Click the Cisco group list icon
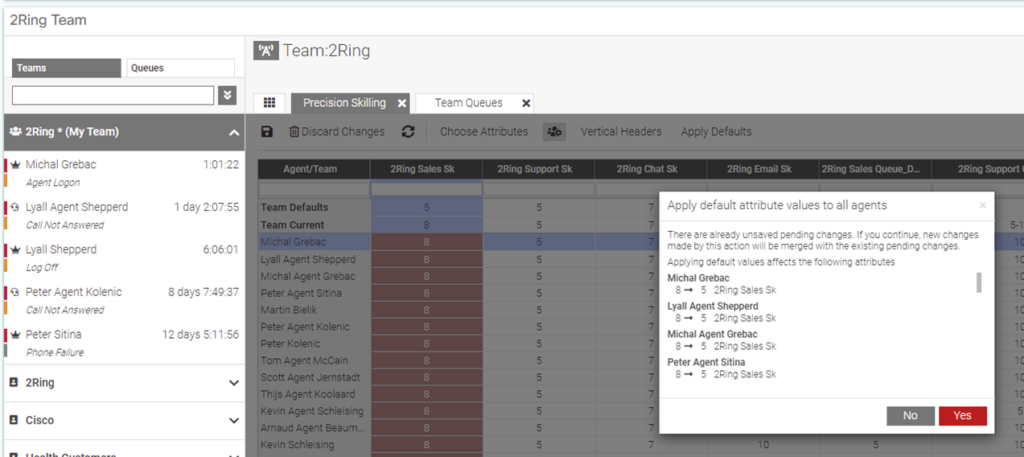The height and width of the screenshot is (457, 1024). (x=14, y=420)
